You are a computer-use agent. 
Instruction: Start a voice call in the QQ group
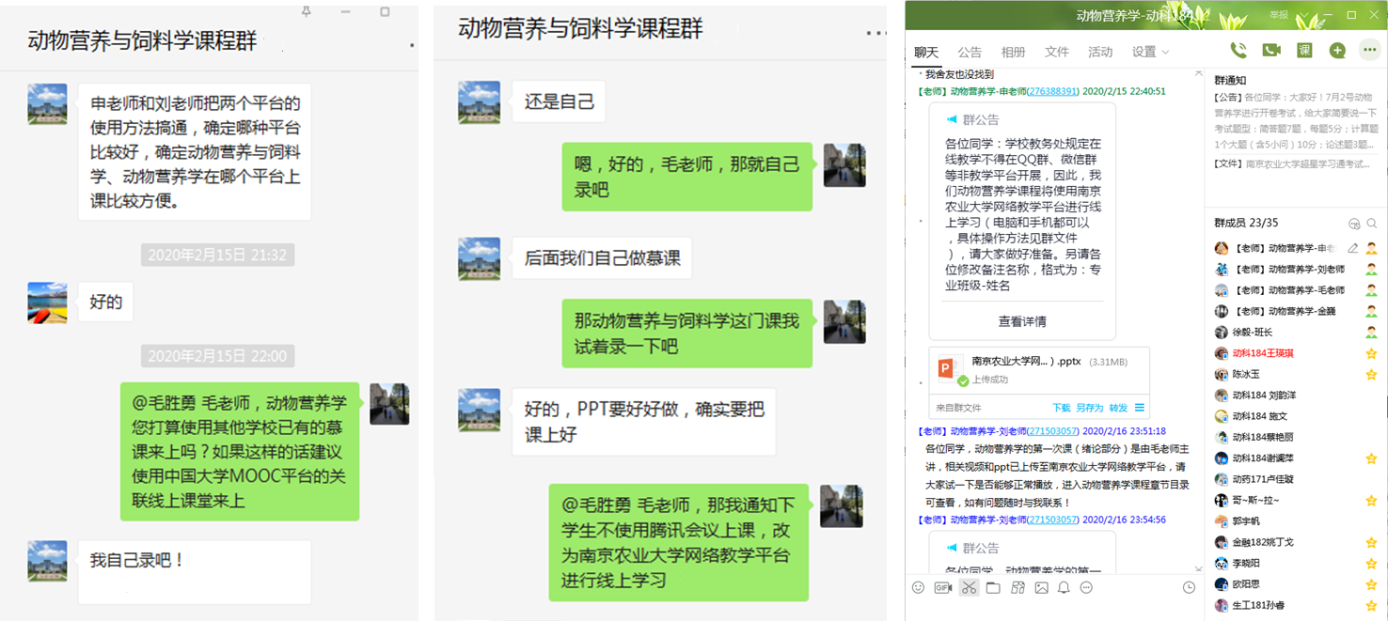tap(1238, 51)
